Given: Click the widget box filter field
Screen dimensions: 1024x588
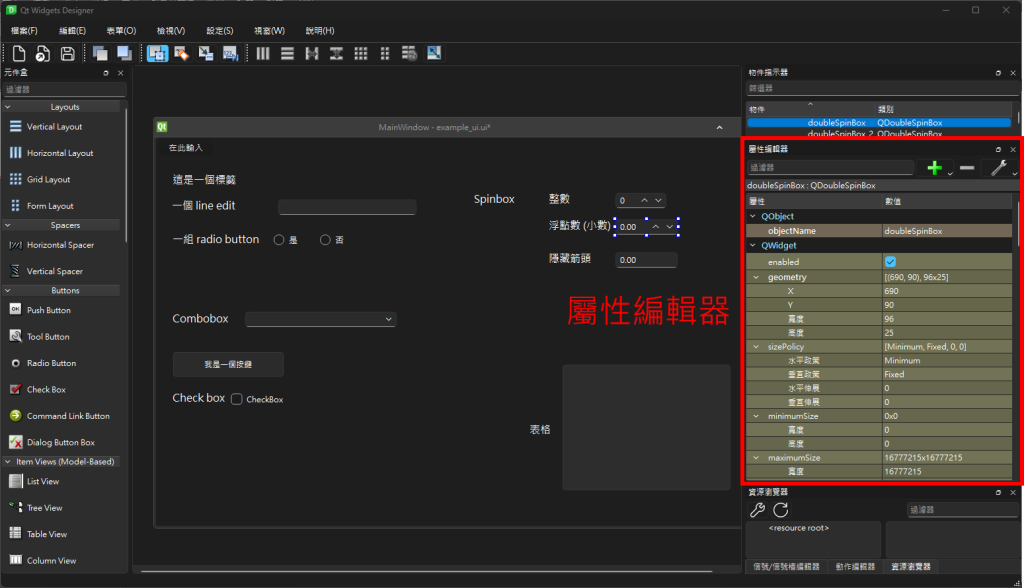Looking at the screenshot, I should point(64,90).
